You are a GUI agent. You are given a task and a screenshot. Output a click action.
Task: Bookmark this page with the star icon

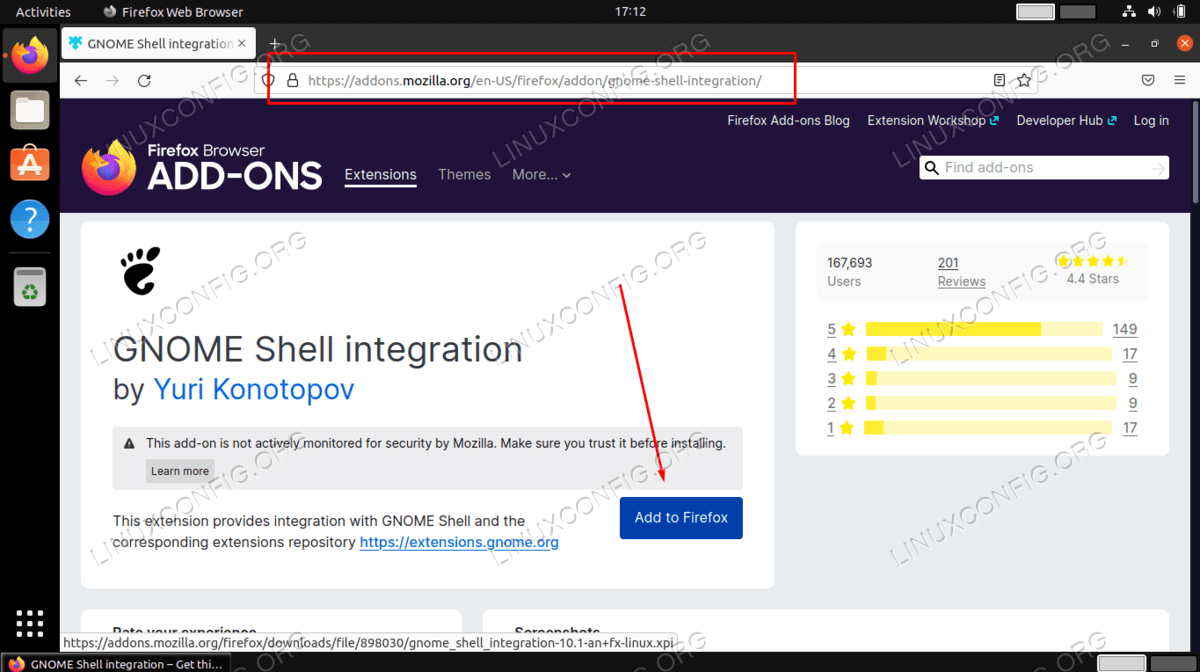[x=1024, y=81]
